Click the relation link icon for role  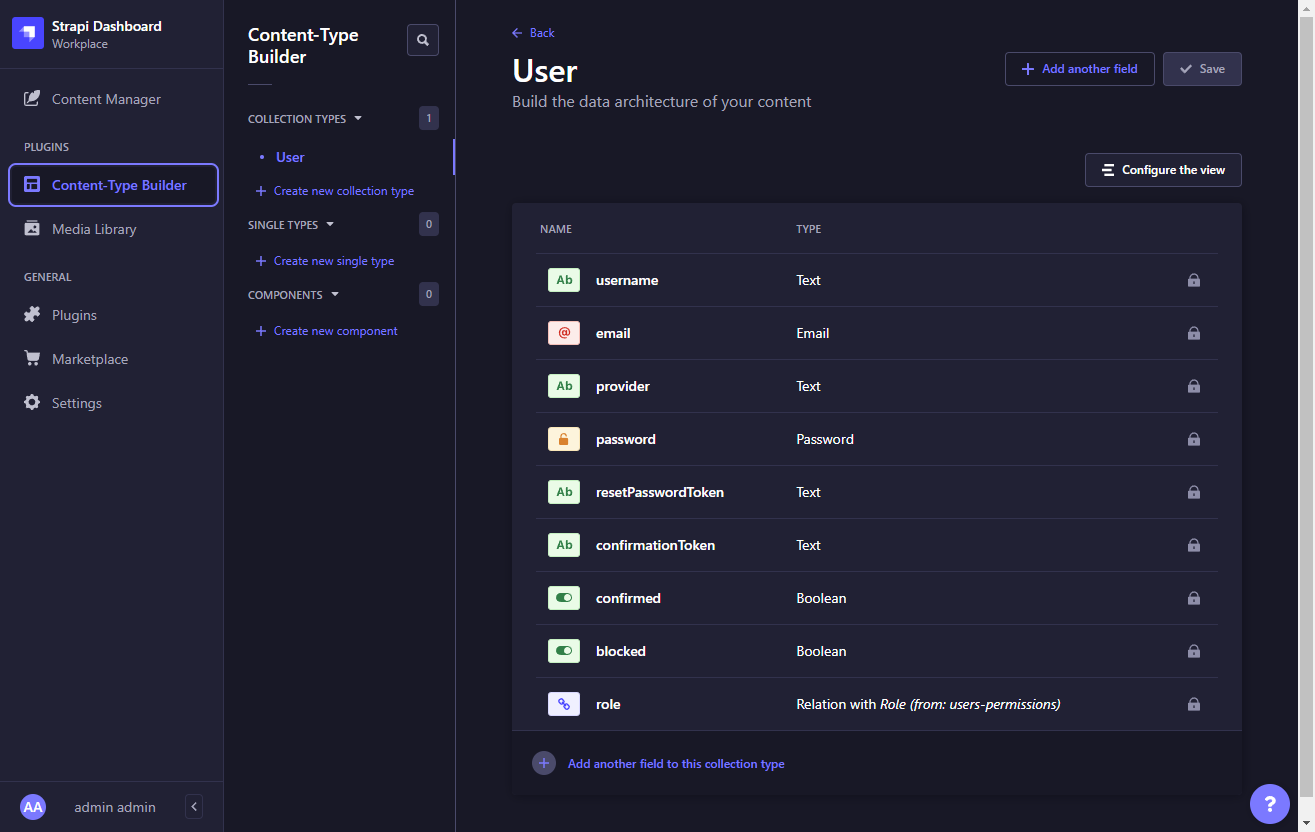(x=564, y=704)
